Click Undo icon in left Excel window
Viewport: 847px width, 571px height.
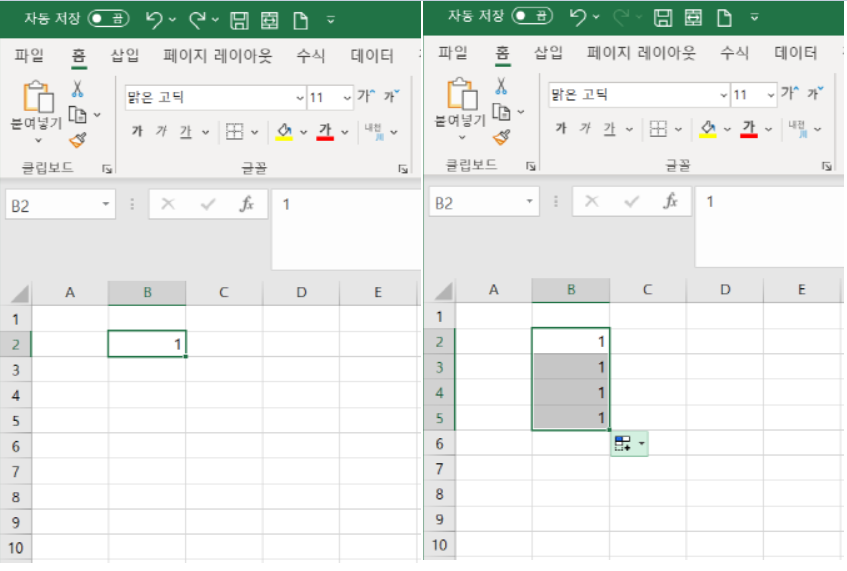tap(154, 20)
